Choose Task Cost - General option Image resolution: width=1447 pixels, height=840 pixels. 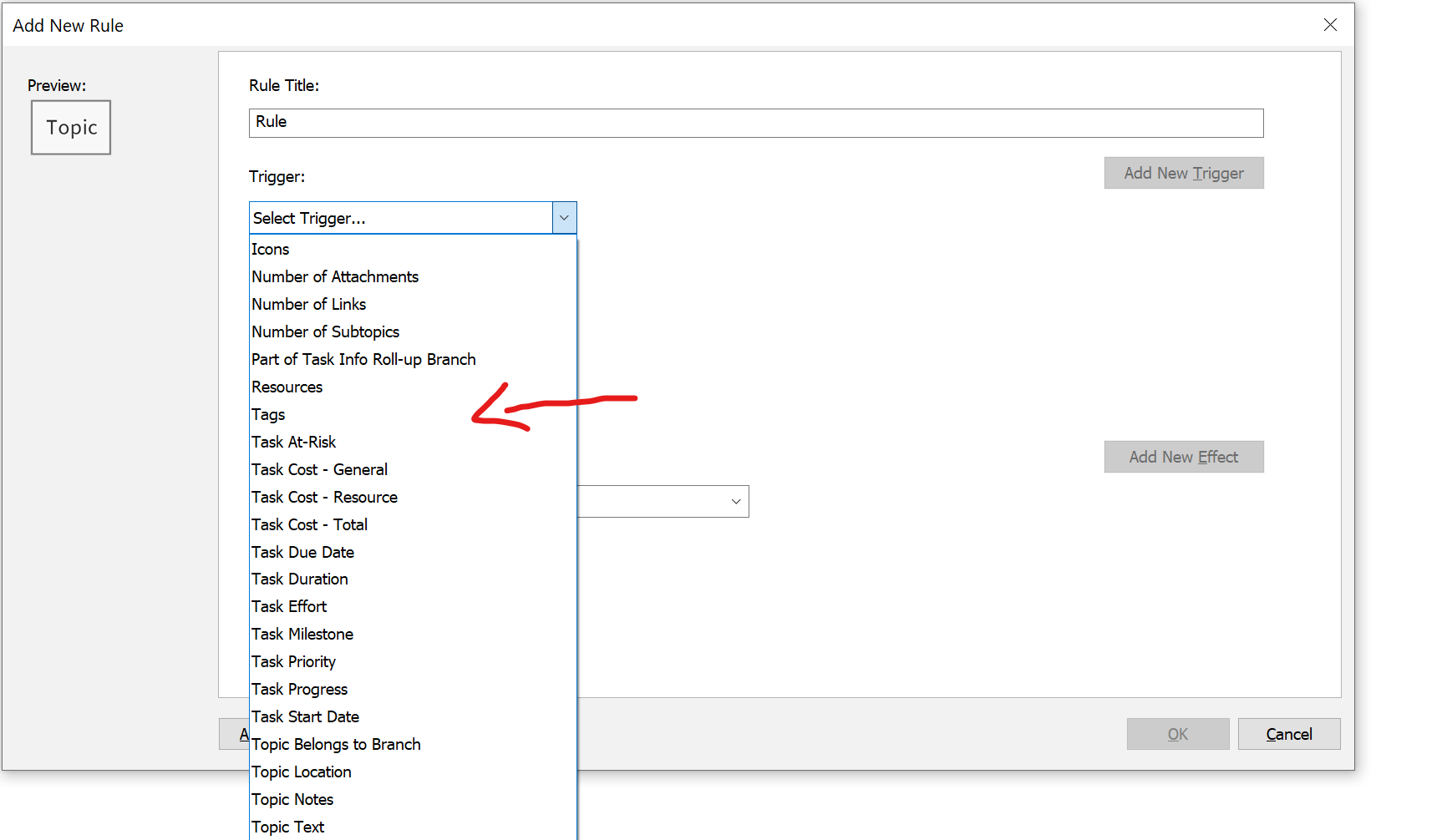(x=320, y=470)
